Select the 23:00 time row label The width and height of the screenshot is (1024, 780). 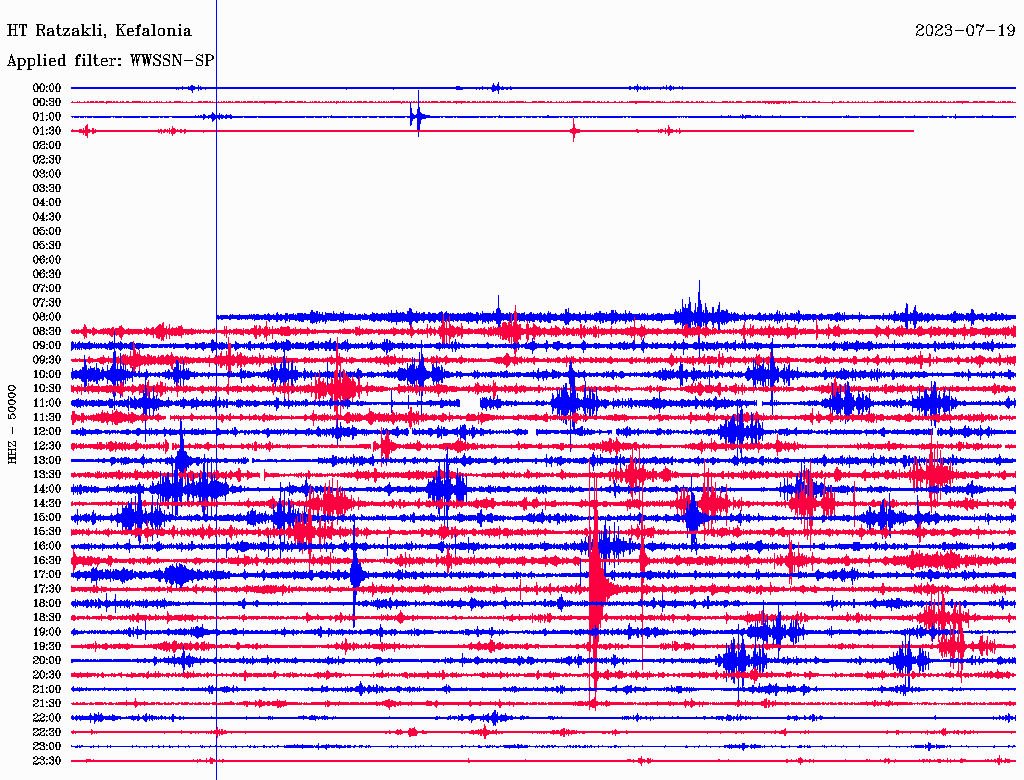tap(47, 747)
